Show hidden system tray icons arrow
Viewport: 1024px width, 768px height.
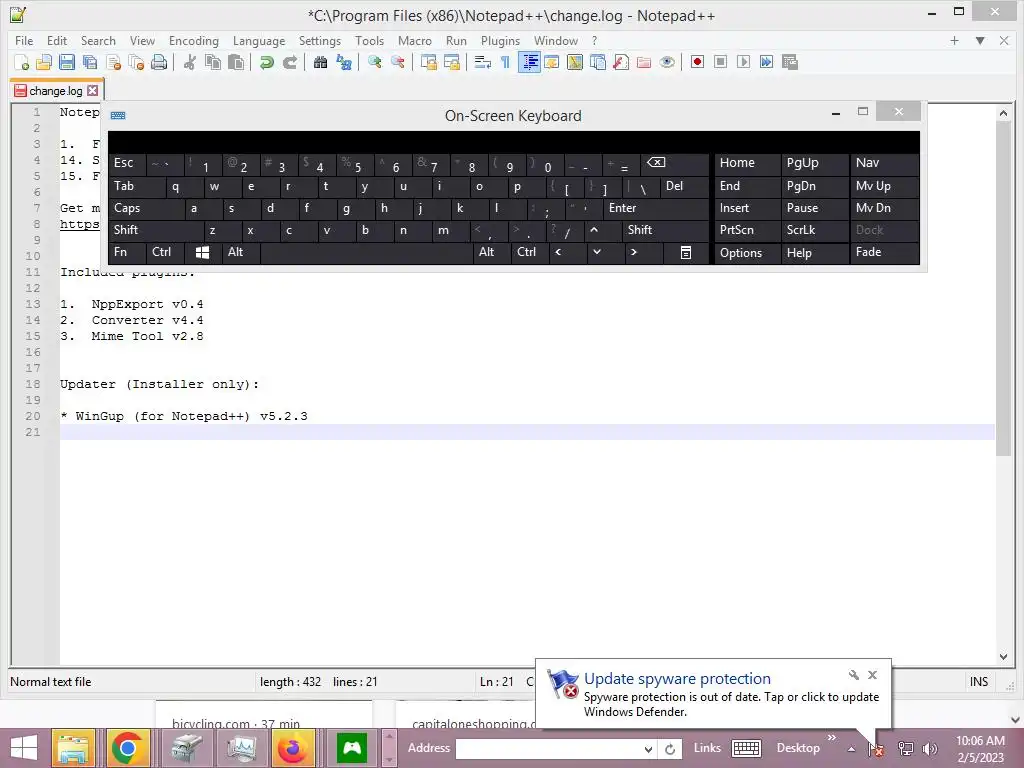pos(851,749)
